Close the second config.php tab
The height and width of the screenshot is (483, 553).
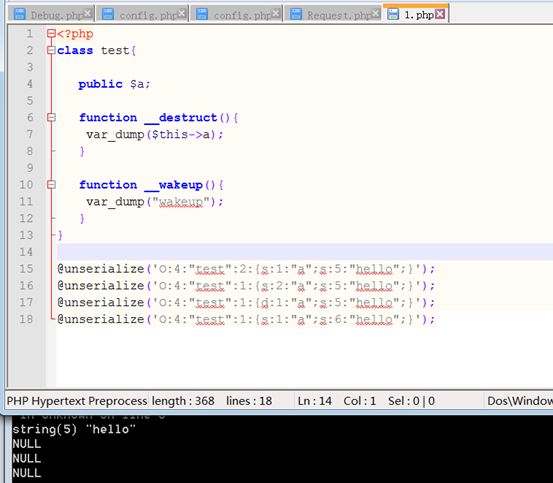[276, 13]
